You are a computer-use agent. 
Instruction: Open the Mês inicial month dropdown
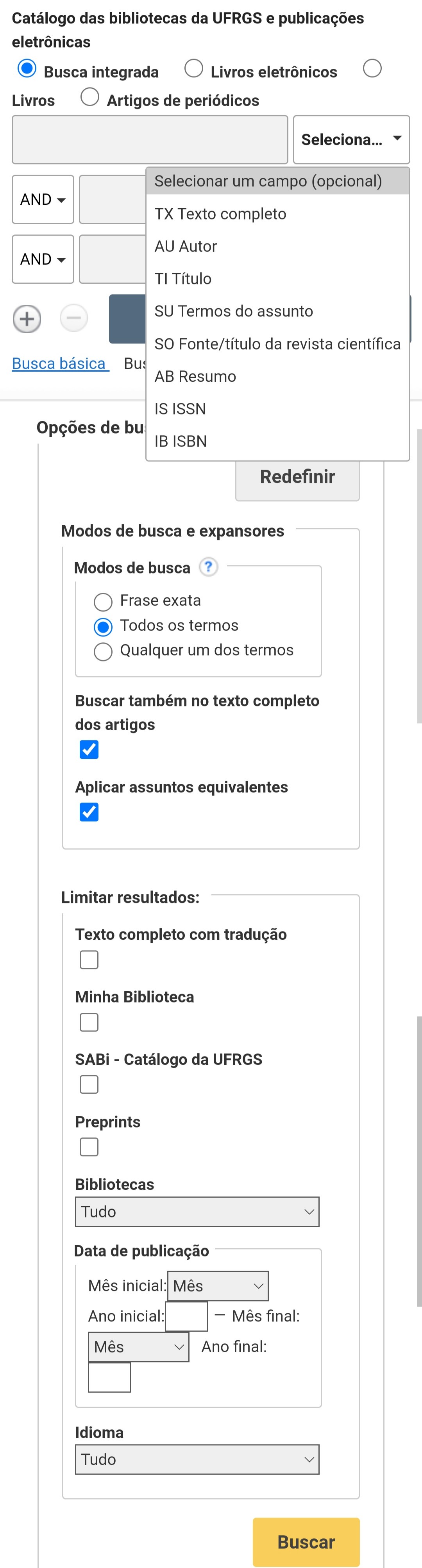pos(217,1286)
